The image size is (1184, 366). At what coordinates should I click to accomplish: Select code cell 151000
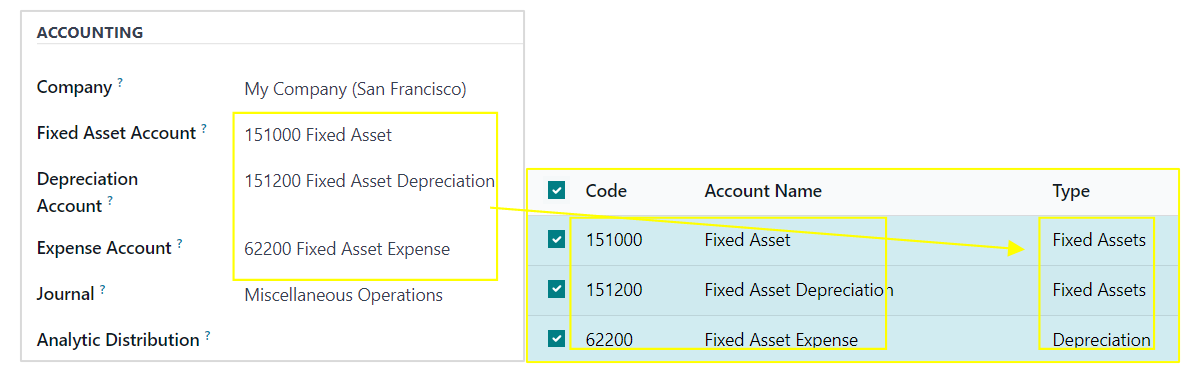614,240
